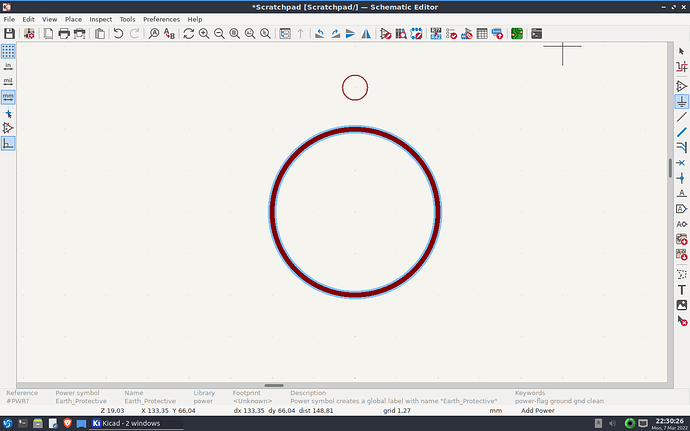Image resolution: width=690 pixels, height=431 pixels.
Task: Zoom to fit the page
Action: (235, 33)
